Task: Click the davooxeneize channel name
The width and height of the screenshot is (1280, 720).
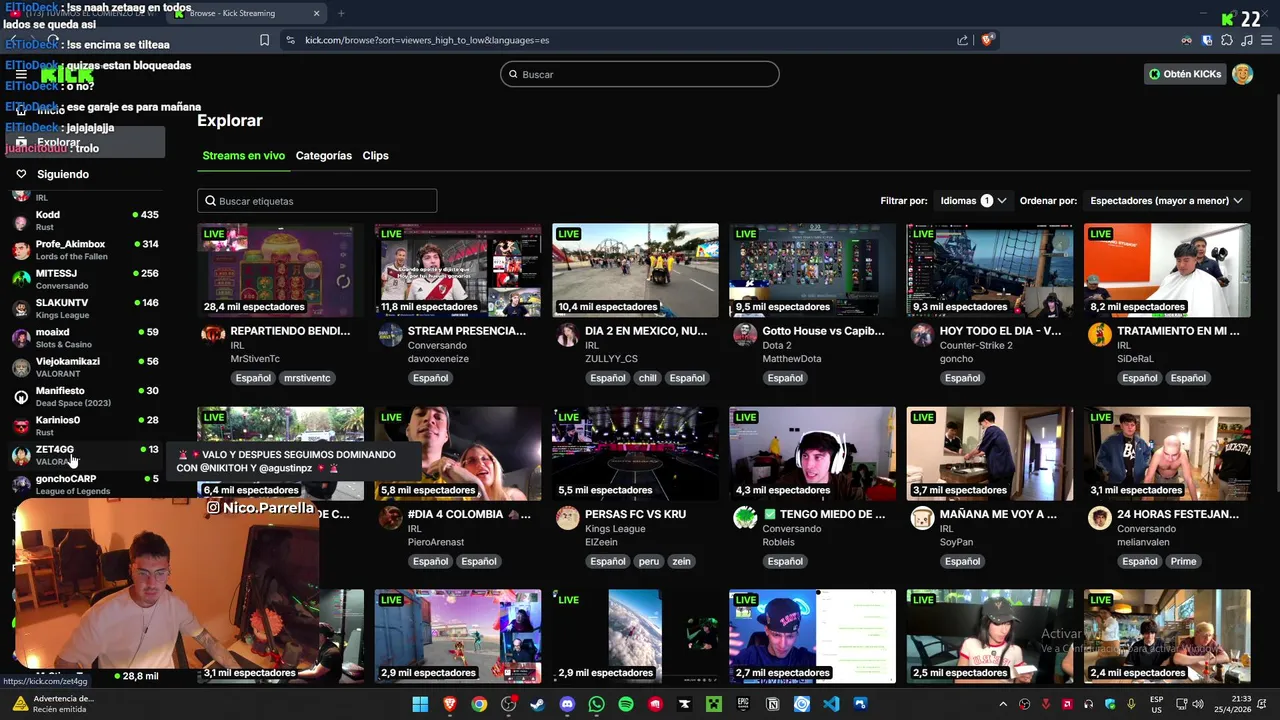Action: click(x=438, y=359)
